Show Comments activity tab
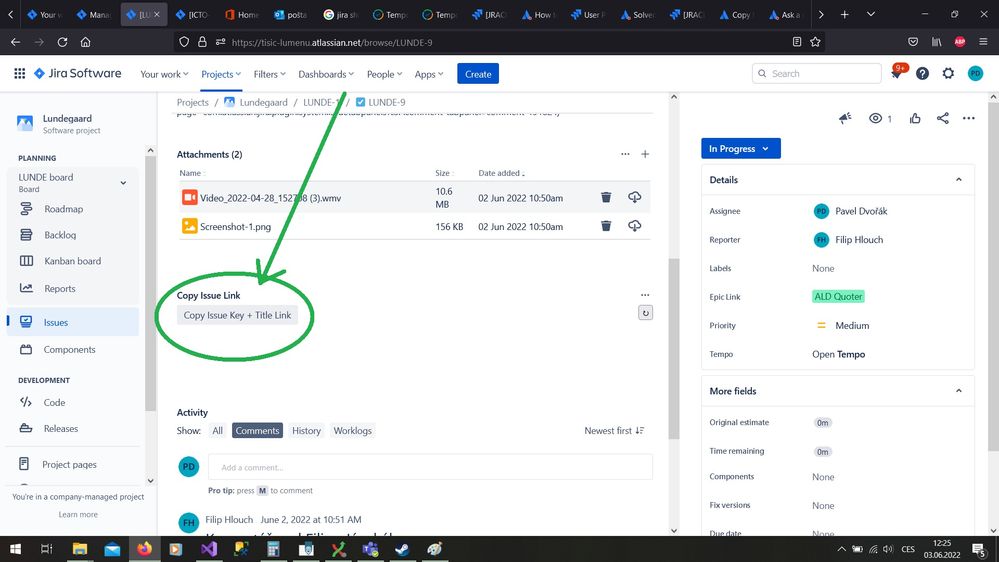999x562 pixels. (x=257, y=431)
